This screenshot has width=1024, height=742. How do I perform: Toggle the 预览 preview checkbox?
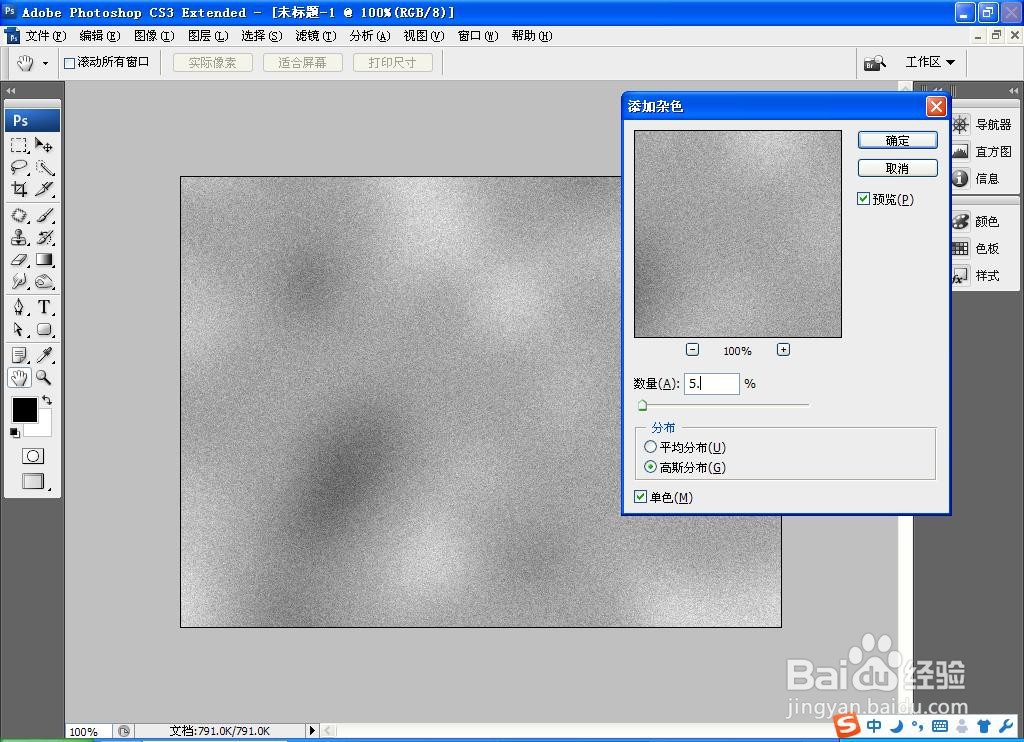[863, 199]
